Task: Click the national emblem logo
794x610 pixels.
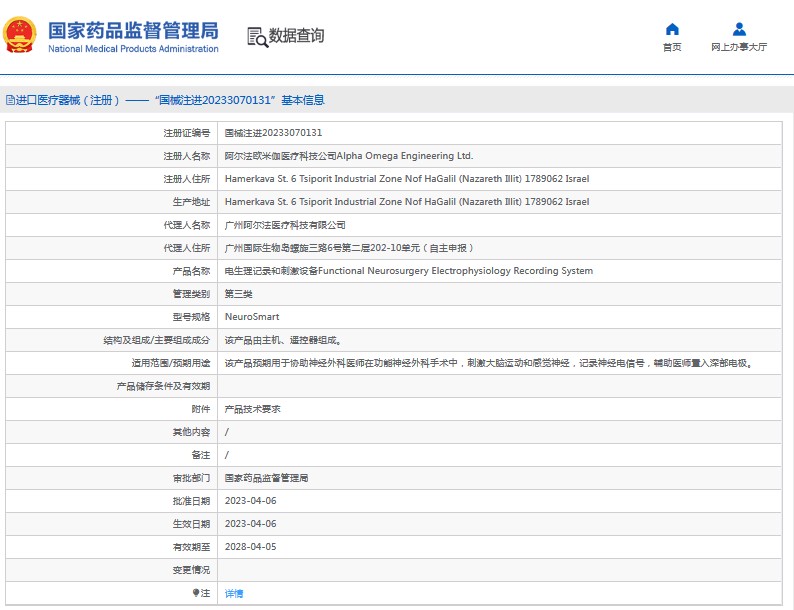Action: (19, 36)
